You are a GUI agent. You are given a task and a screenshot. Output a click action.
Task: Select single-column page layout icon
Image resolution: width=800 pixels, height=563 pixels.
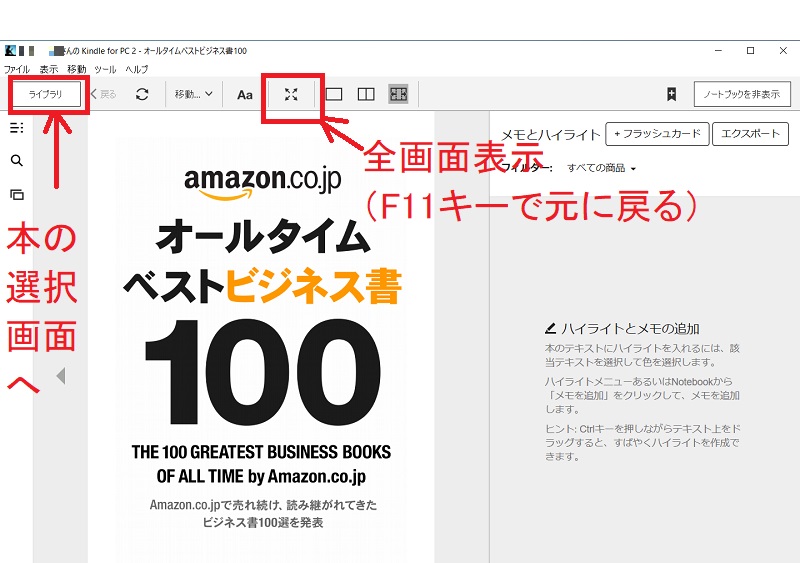pyautogui.click(x=334, y=94)
